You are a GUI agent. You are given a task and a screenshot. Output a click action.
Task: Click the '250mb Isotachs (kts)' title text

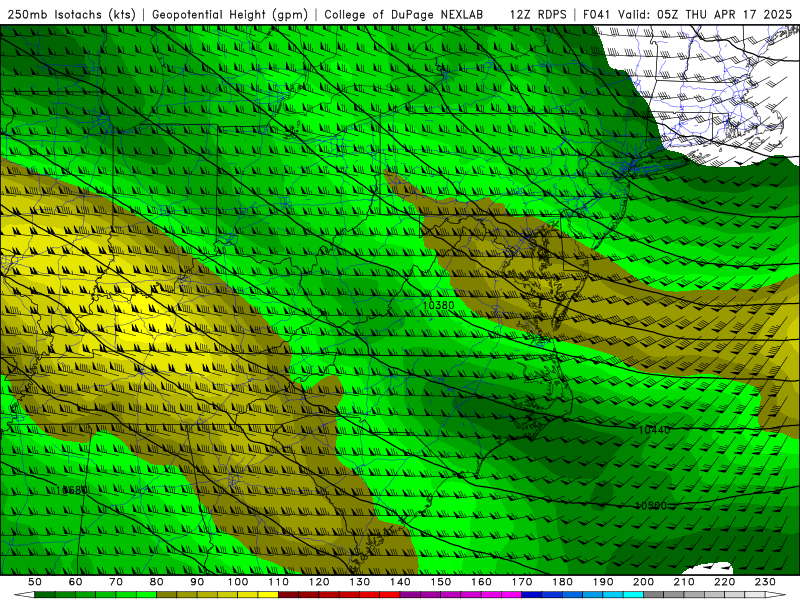(x=72, y=14)
